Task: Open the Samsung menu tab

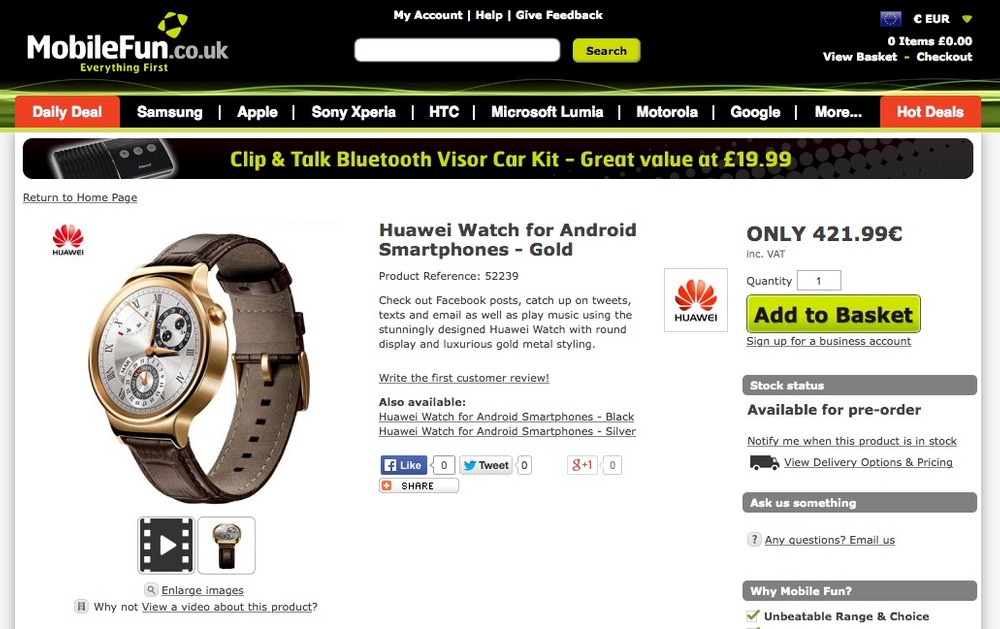Action: tap(170, 112)
